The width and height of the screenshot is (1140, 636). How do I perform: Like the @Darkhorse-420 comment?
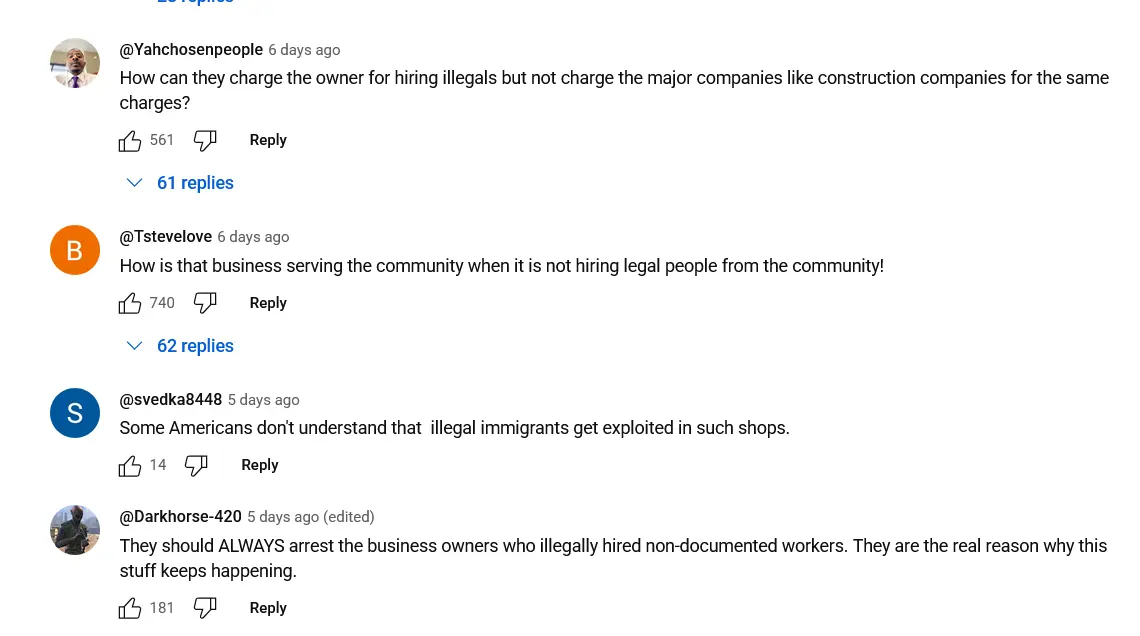(x=130, y=608)
